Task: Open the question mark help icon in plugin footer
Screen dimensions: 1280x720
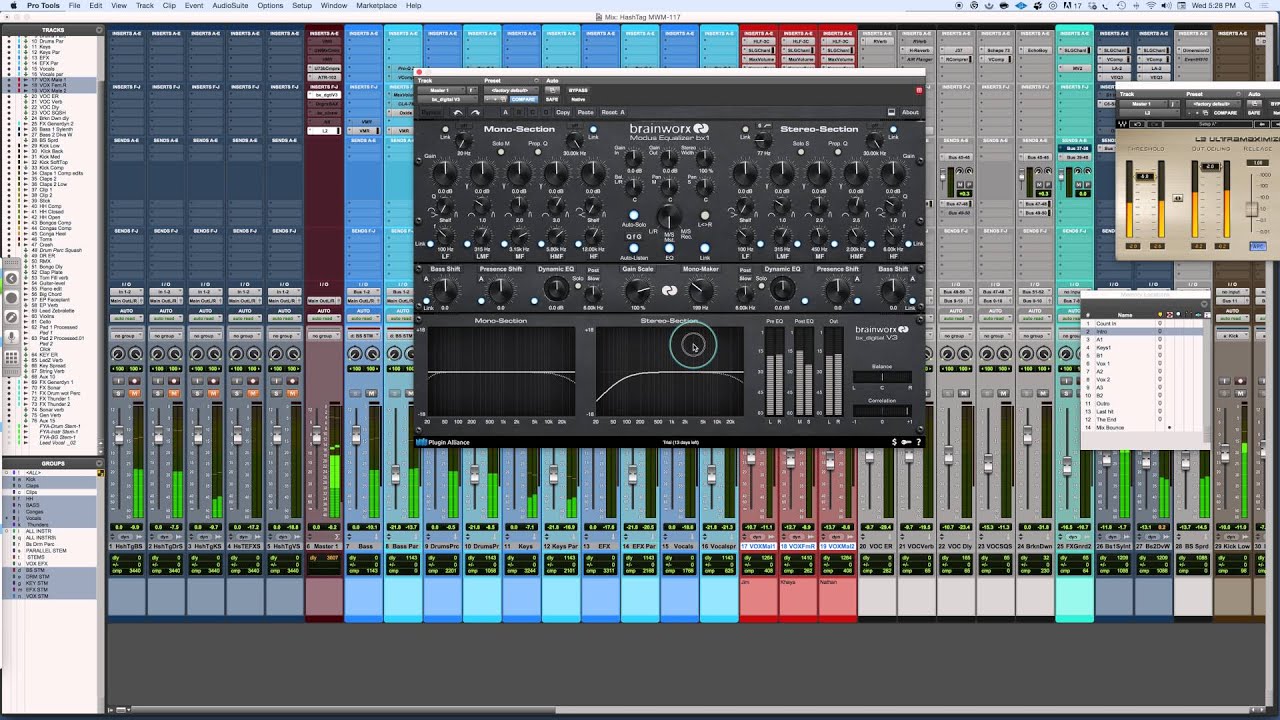Action: pyautogui.click(x=918, y=442)
